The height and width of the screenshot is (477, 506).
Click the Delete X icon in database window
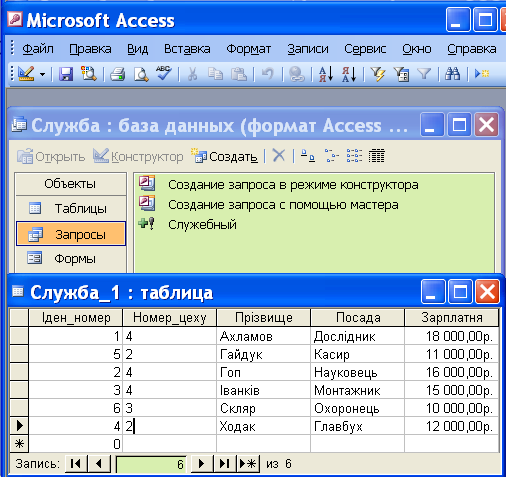click(x=279, y=156)
